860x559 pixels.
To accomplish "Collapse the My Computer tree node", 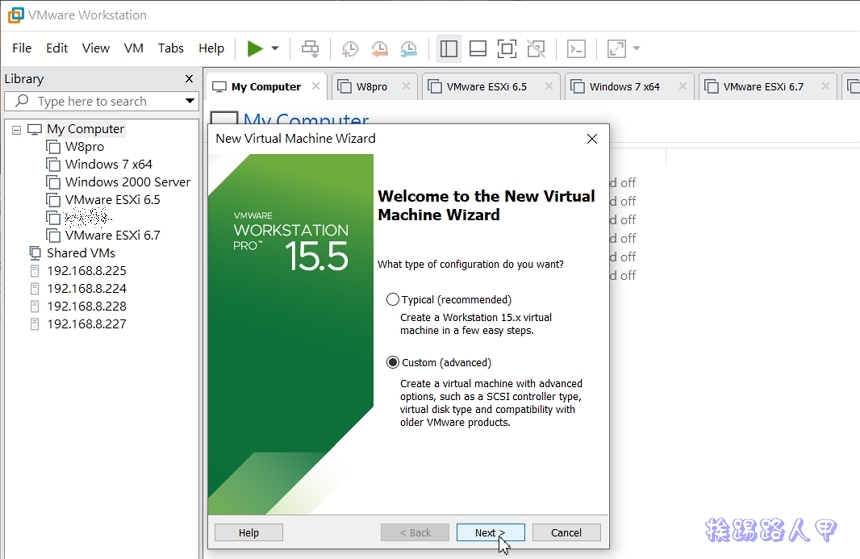I will point(17,129).
